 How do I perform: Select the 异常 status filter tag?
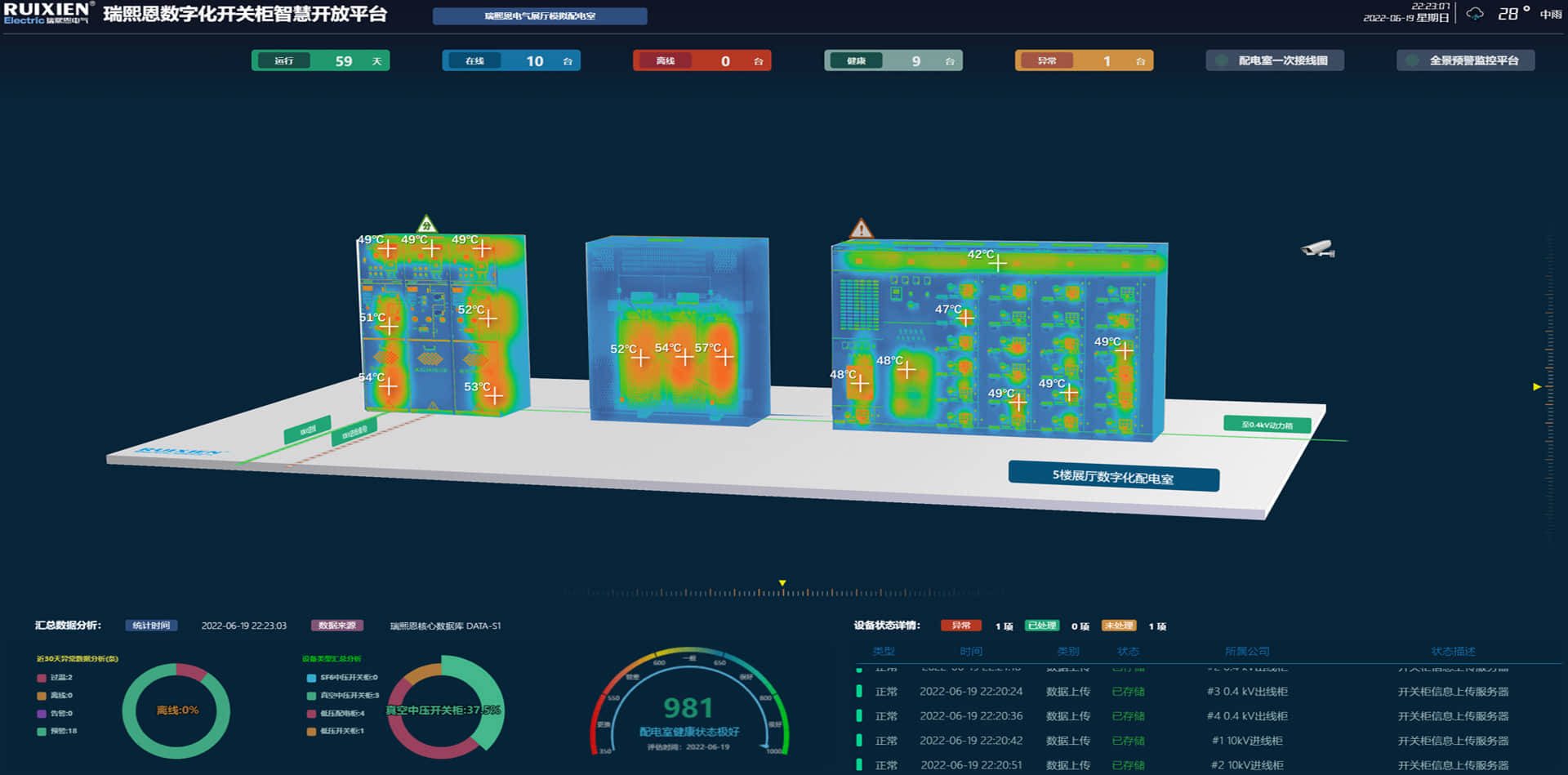tap(960, 626)
